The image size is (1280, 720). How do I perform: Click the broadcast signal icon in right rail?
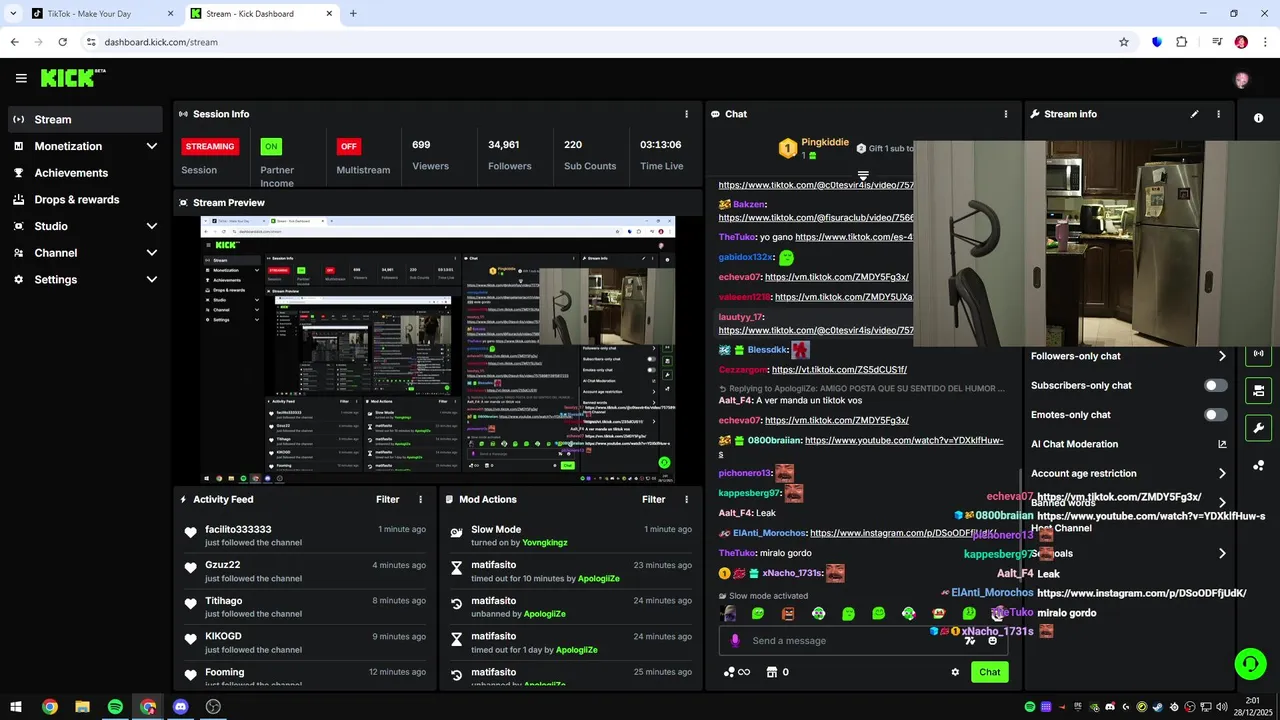click(x=1258, y=353)
